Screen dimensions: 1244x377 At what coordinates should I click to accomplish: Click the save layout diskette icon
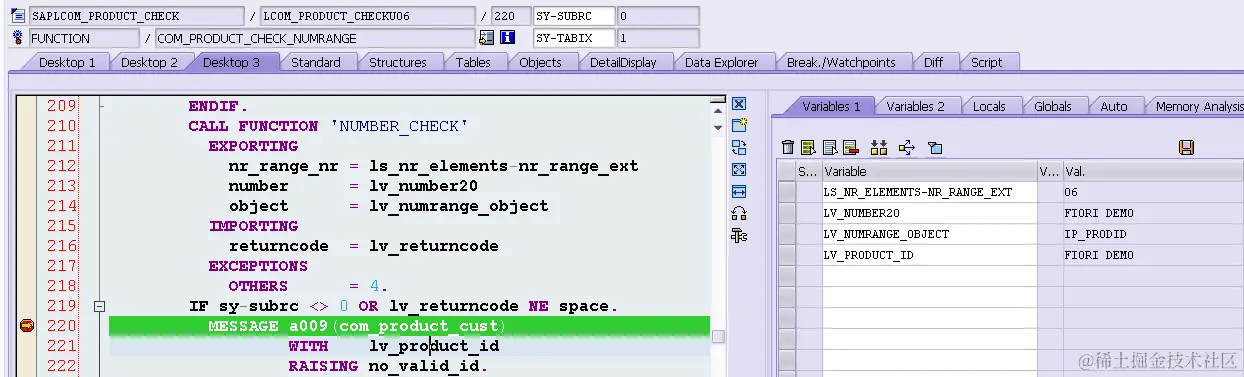point(1186,147)
